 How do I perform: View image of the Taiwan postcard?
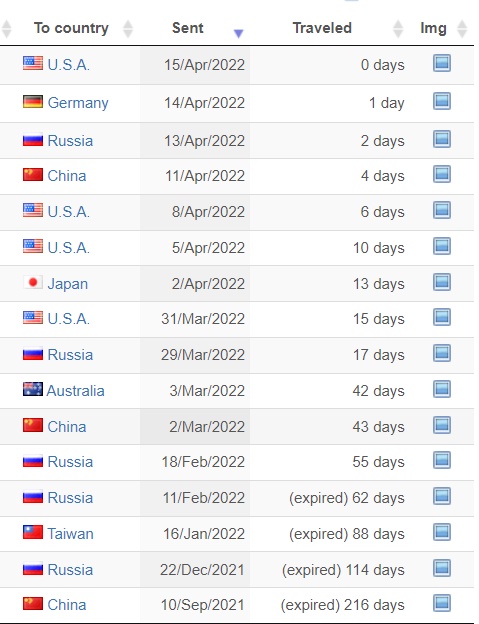442,532
